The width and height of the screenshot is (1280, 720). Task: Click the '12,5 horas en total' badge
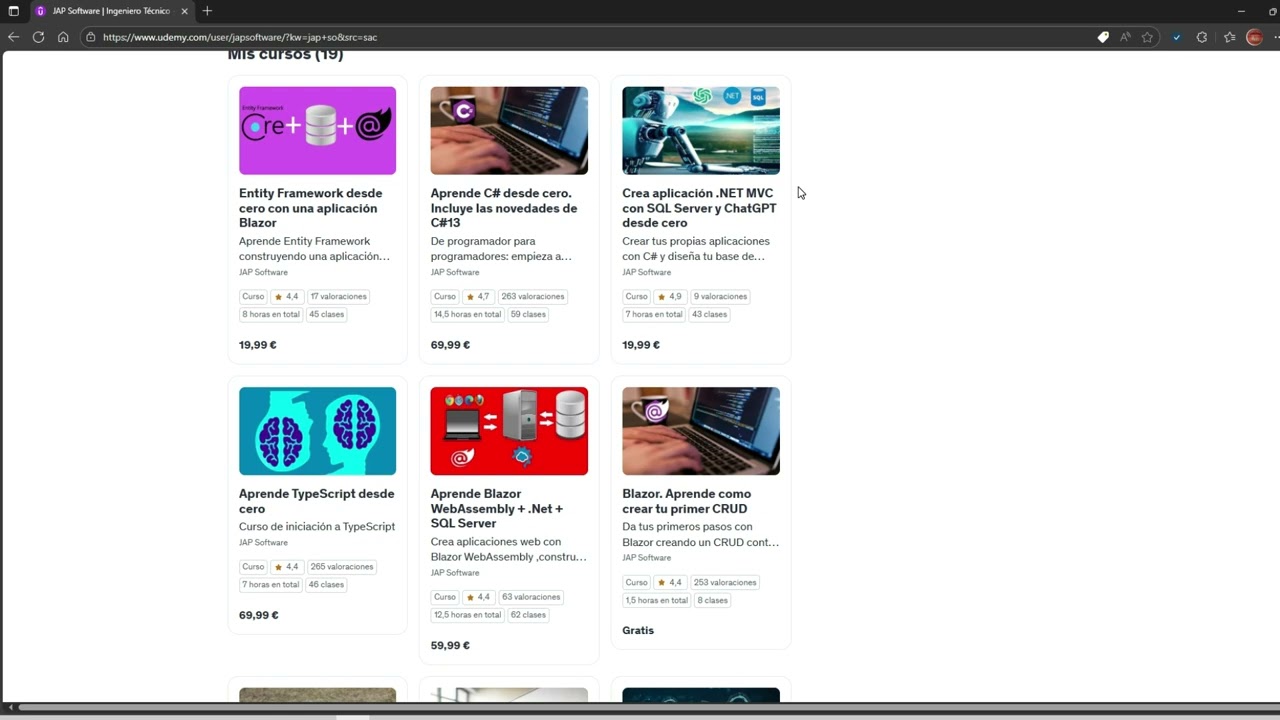click(x=467, y=615)
